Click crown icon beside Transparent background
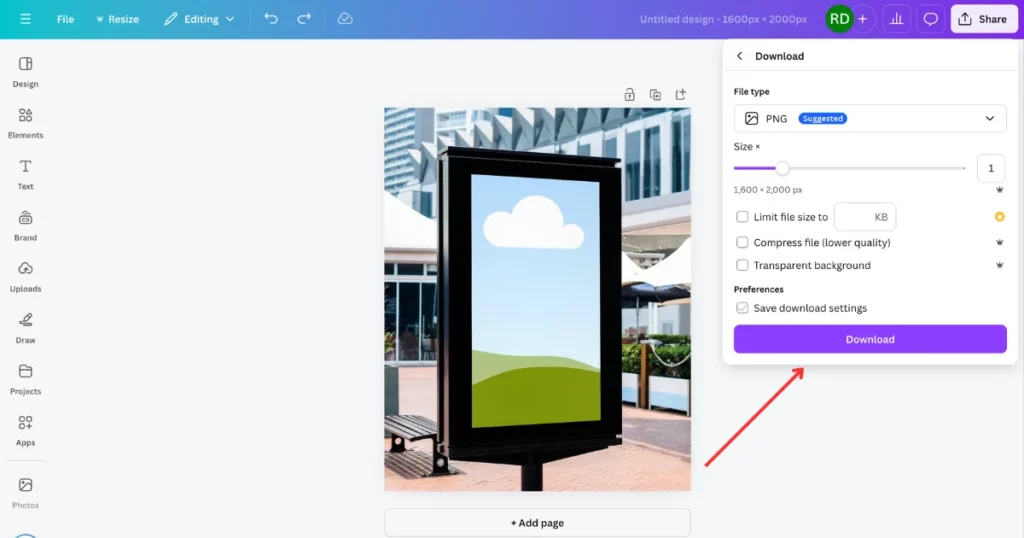 tap(999, 265)
